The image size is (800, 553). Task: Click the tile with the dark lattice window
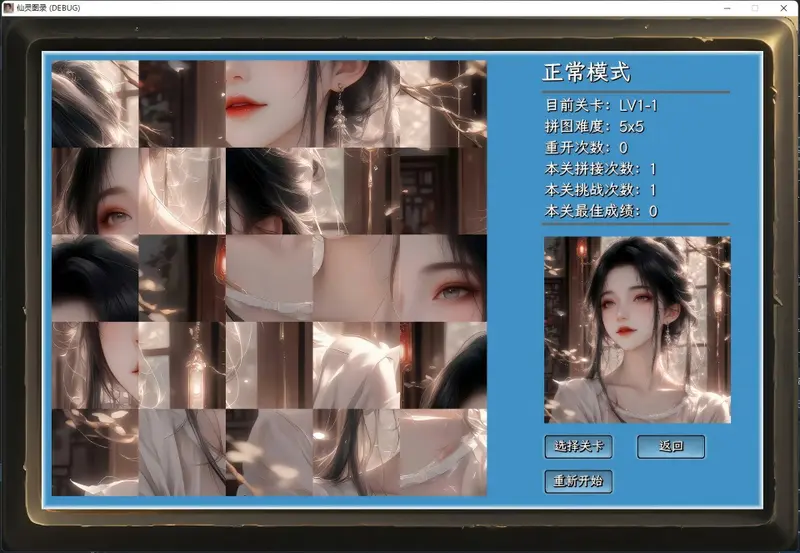(442, 191)
